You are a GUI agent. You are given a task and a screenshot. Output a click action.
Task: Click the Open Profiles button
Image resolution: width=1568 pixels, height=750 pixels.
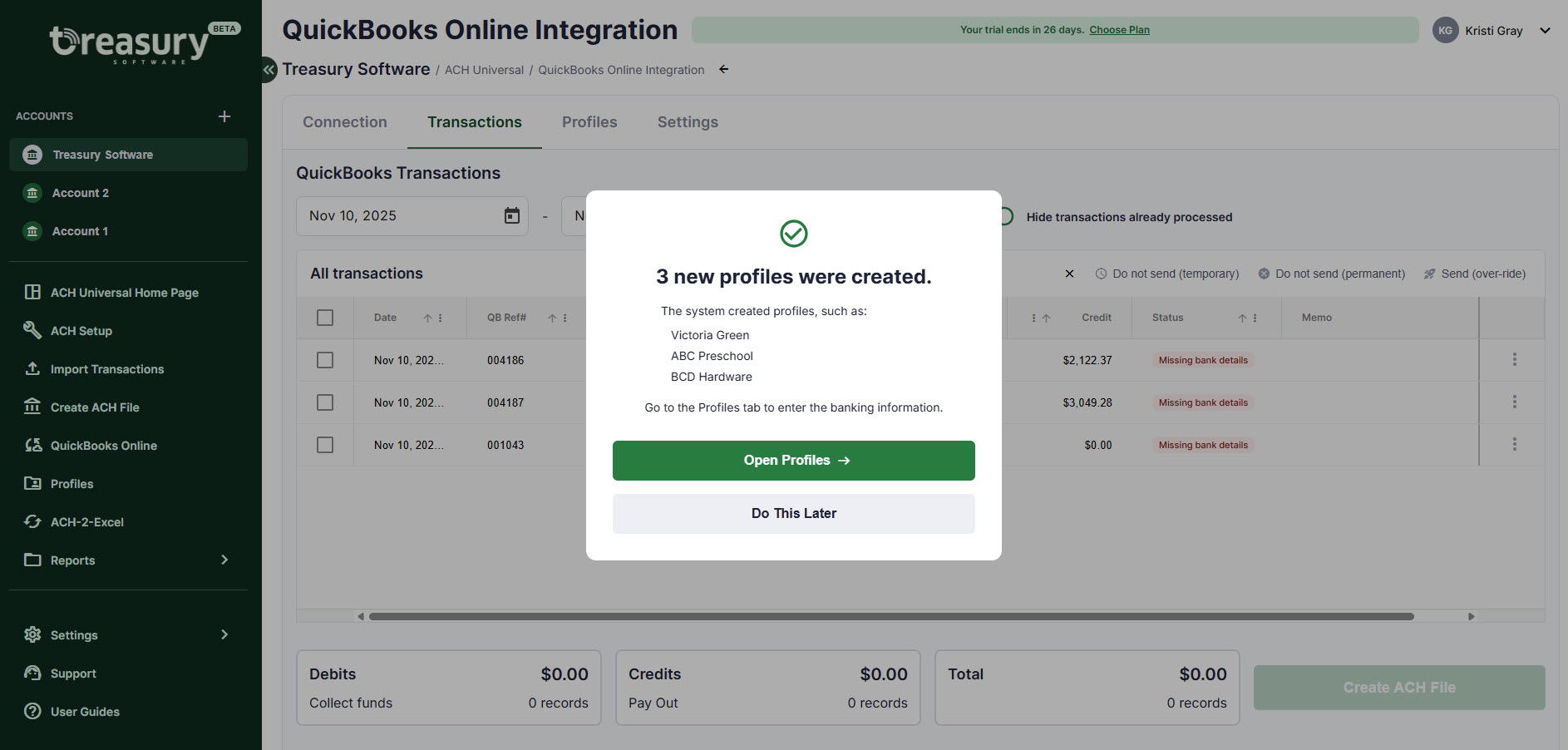coord(793,460)
